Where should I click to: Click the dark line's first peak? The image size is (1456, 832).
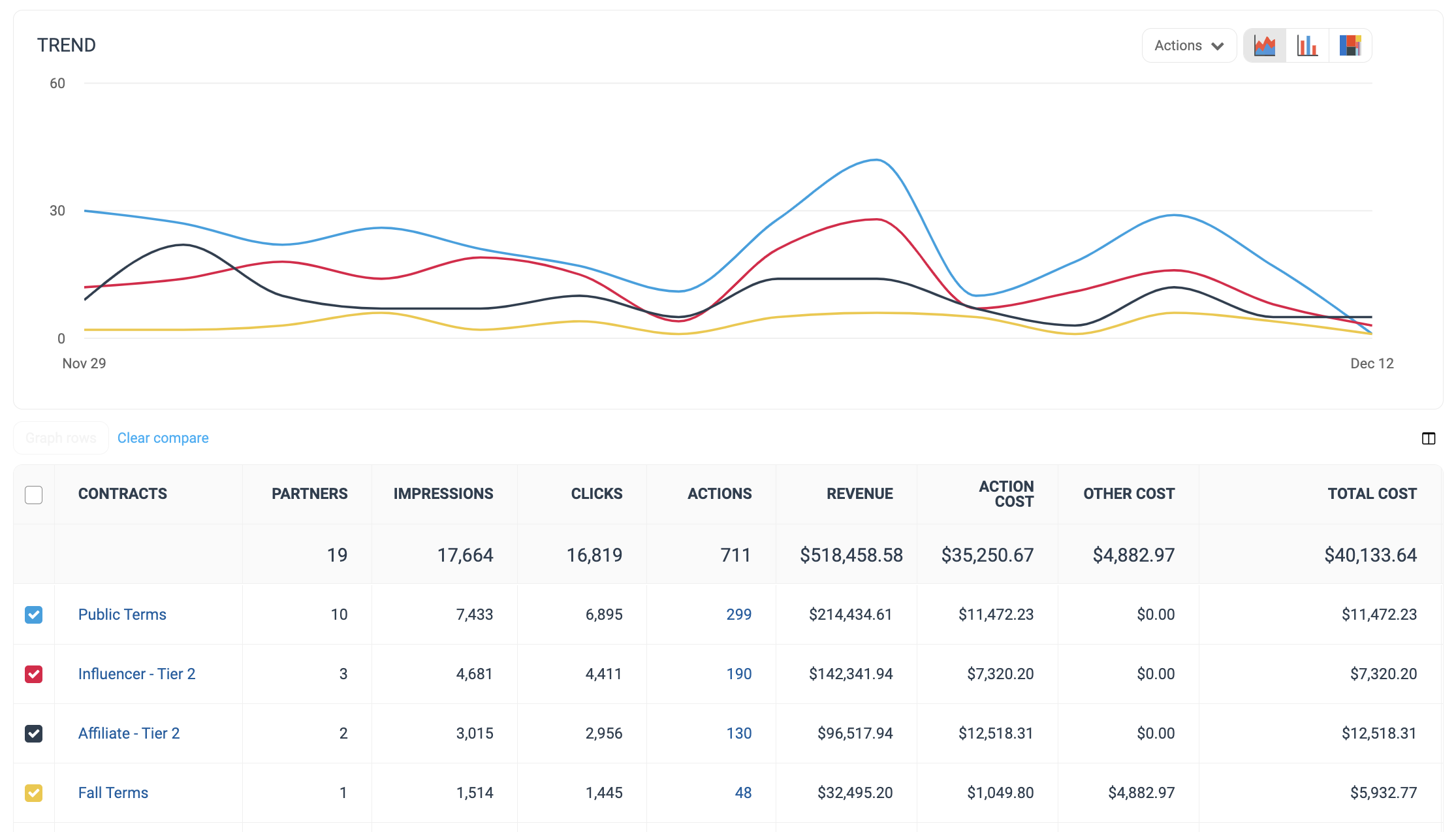click(183, 245)
